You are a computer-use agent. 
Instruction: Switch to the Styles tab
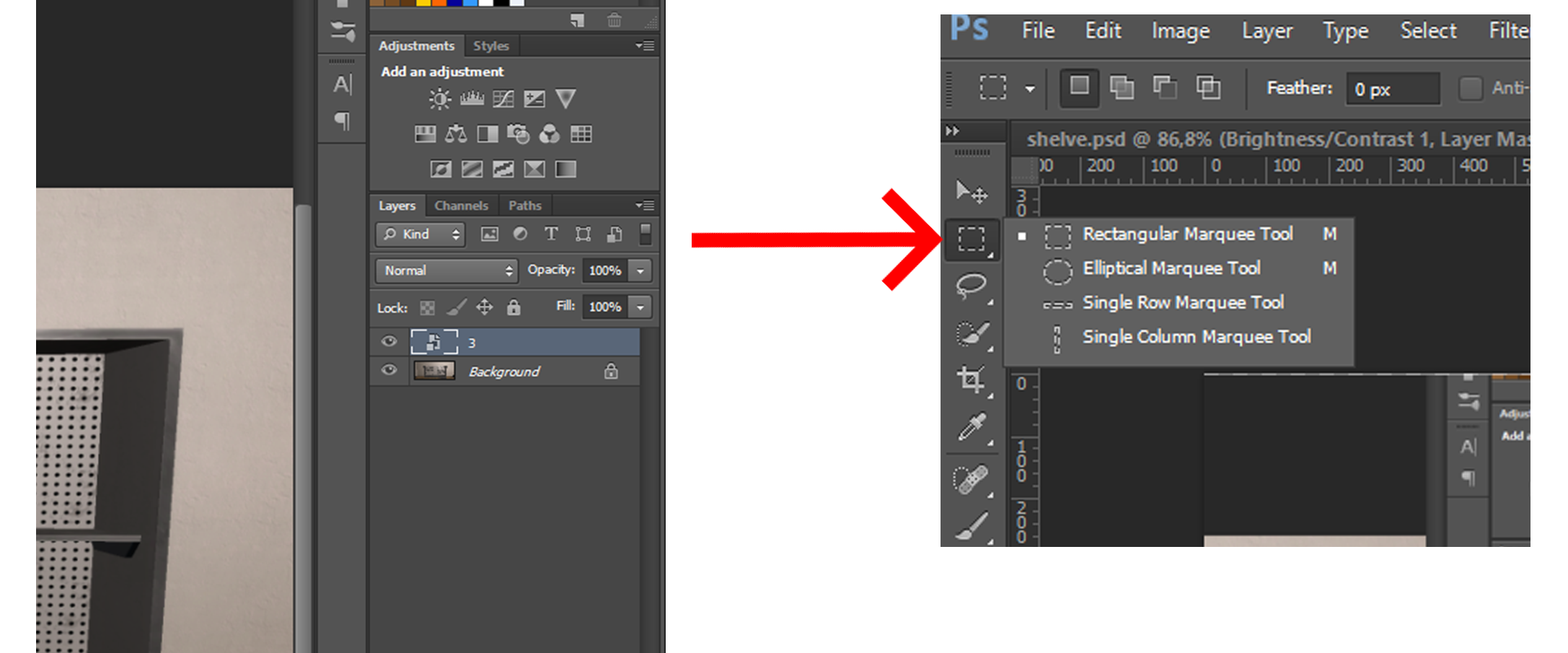pos(491,45)
